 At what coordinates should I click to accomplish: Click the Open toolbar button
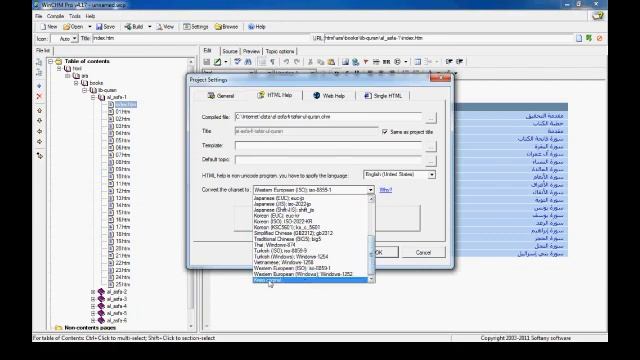(x=73, y=27)
